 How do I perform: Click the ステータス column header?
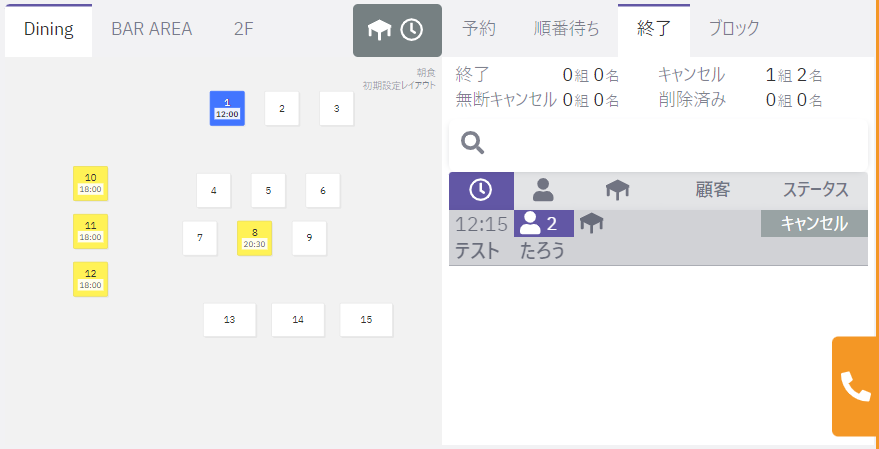[815, 190]
